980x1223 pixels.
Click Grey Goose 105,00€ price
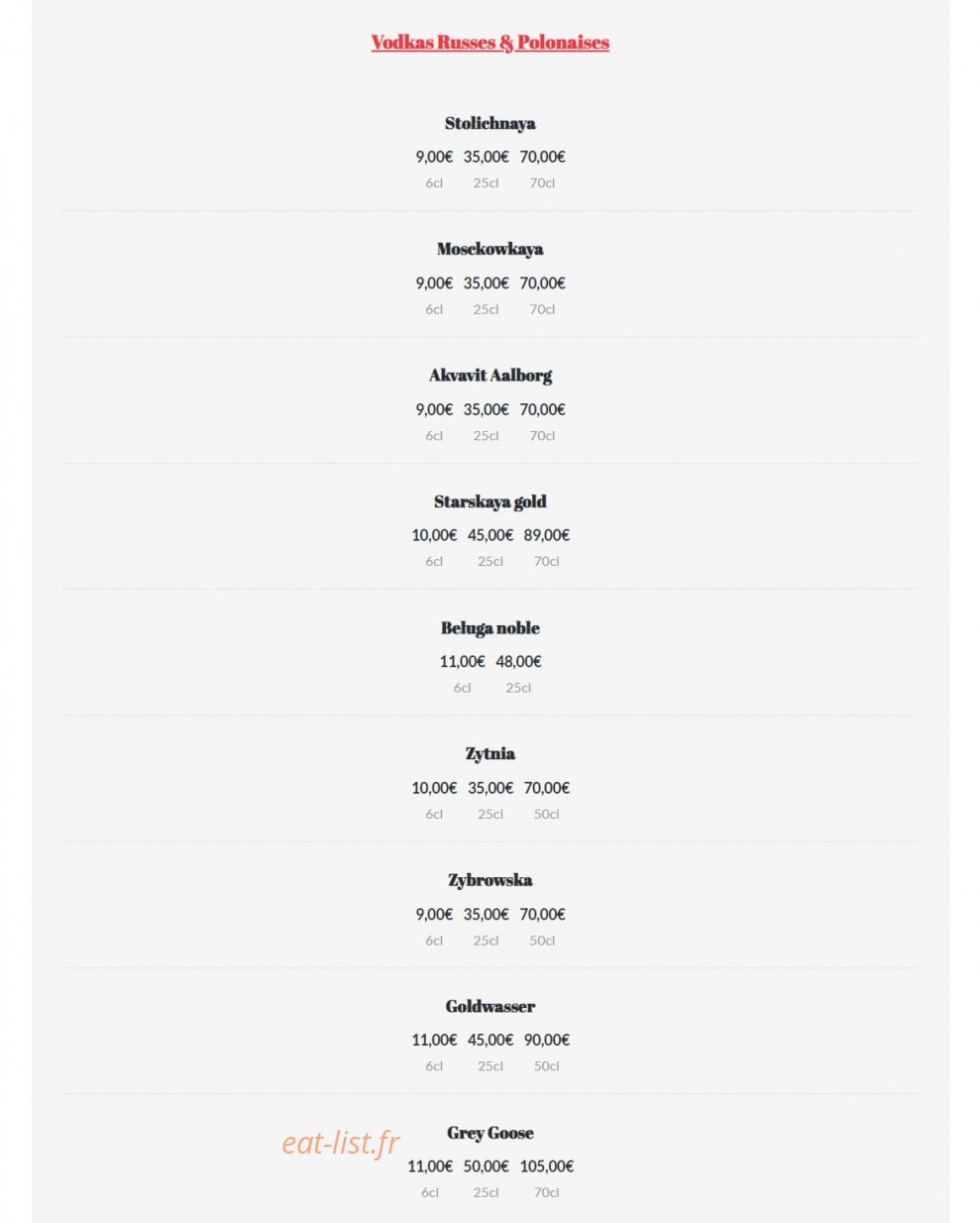point(547,1167)
